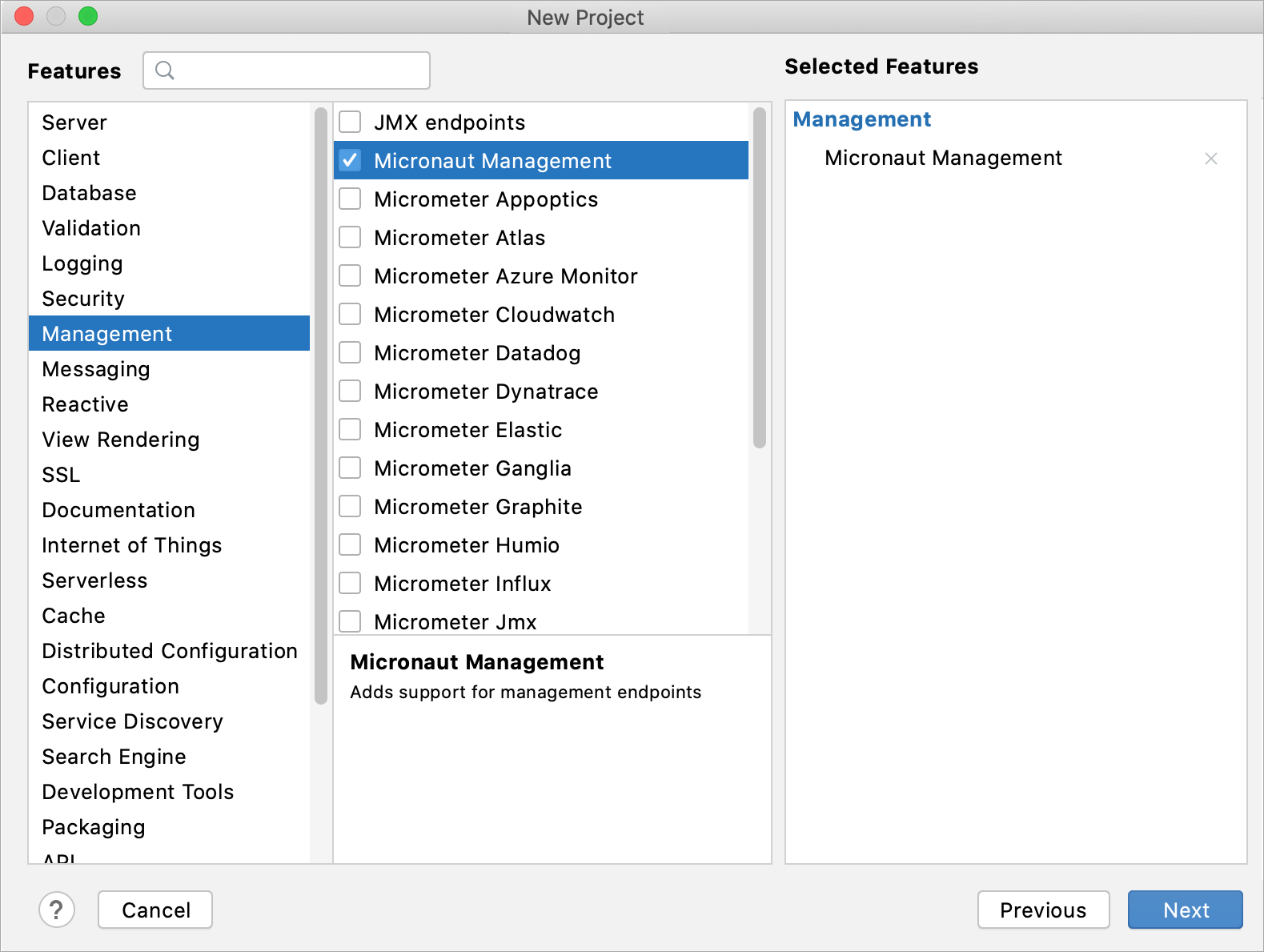Click the Micronaut Management description heading
1264x952 pixels.
[477, 662]
